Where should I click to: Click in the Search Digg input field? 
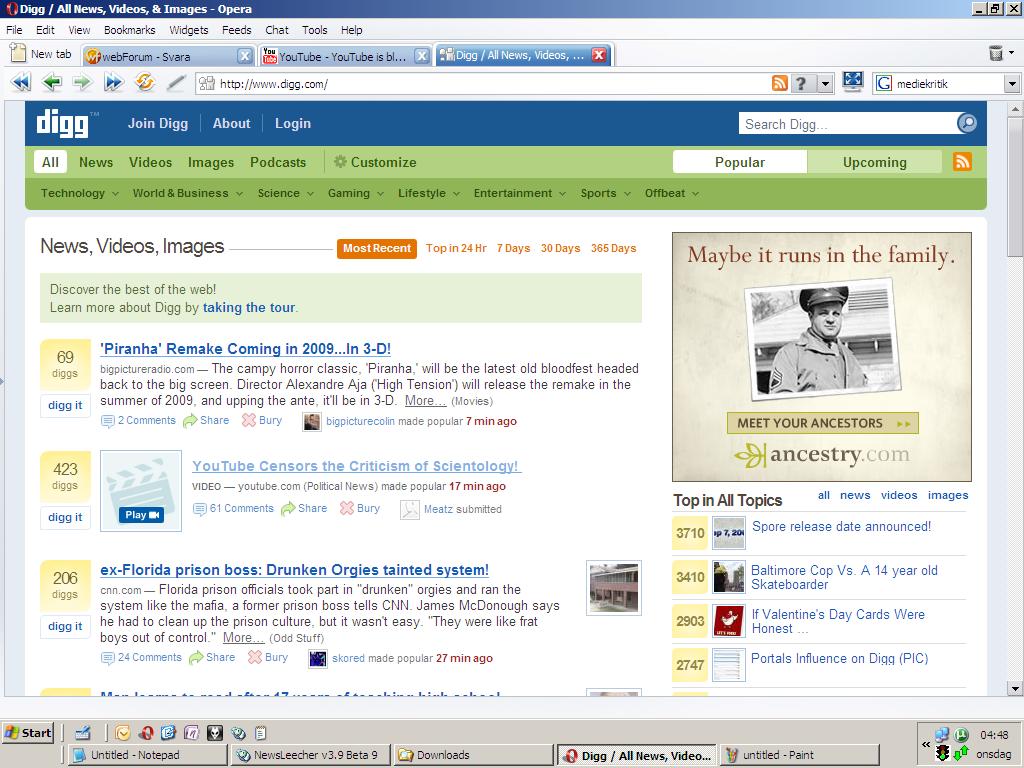847,123
